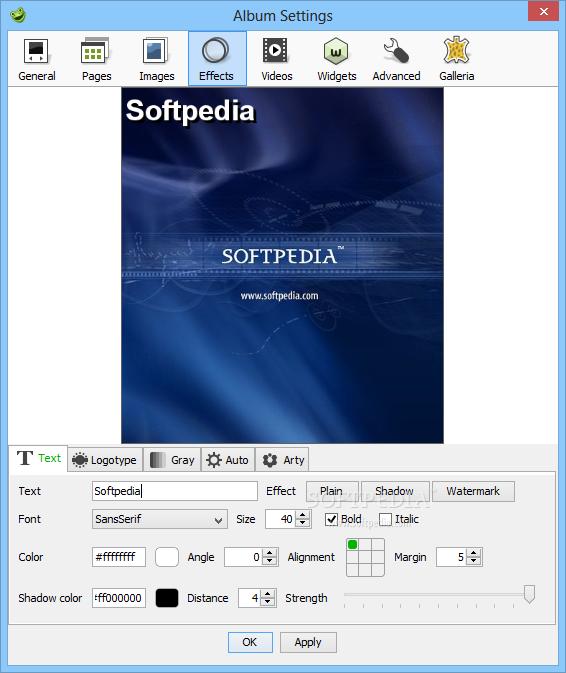Image resolution: width=566 pixels, height=673 pixels.
Task: Switch to the Text effect tab
Action: tap(39, 458)
